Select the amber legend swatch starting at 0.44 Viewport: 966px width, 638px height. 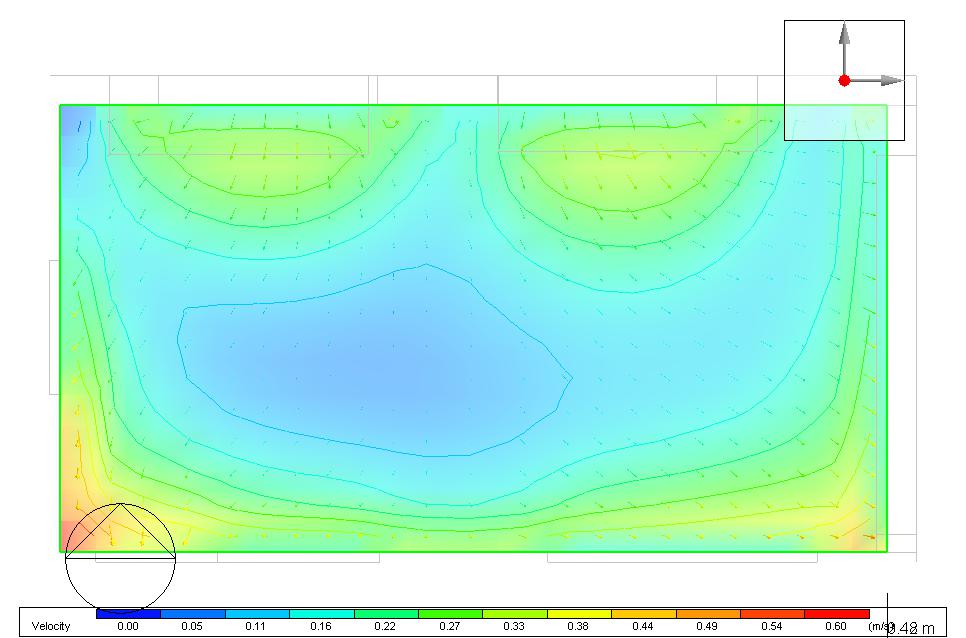click(644, 614)
